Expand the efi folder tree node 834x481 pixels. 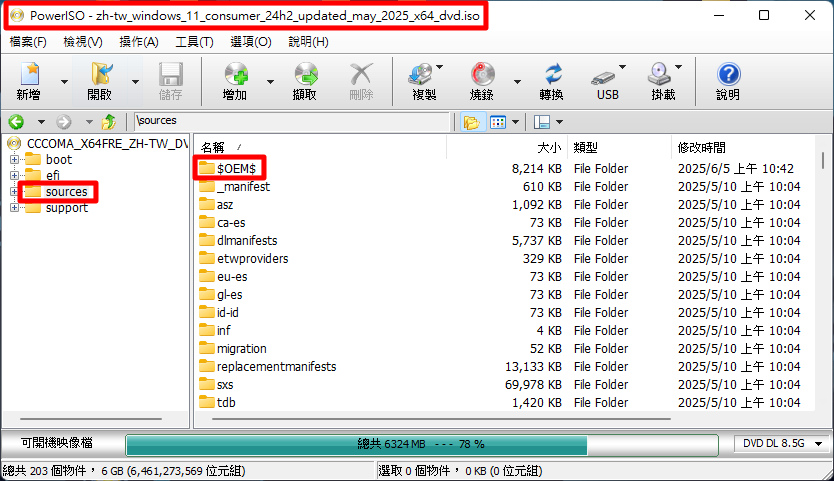(14, 176)
